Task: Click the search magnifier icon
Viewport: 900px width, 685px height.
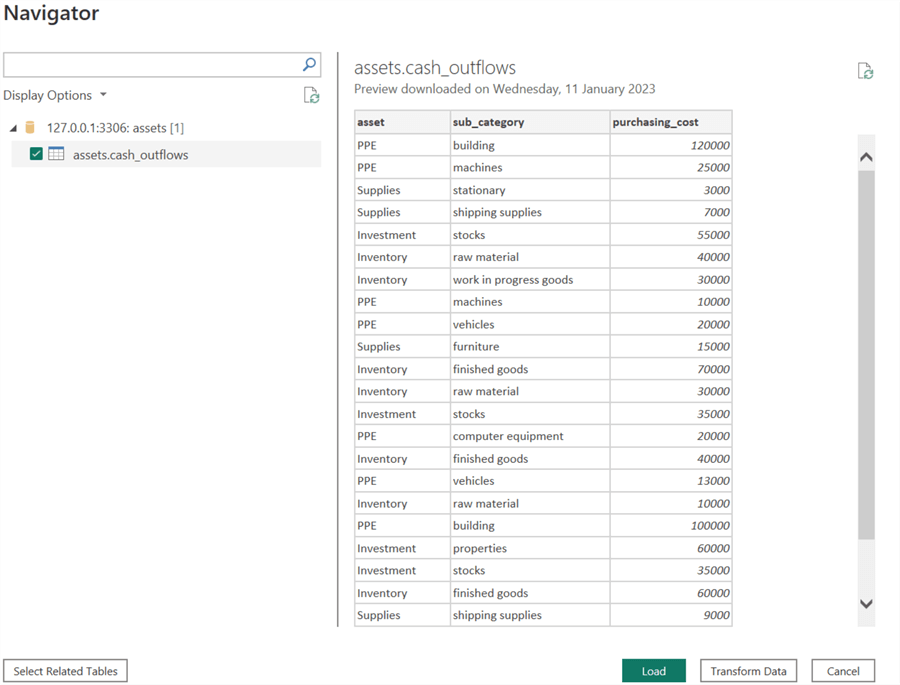Action: [x=309, y=65]
